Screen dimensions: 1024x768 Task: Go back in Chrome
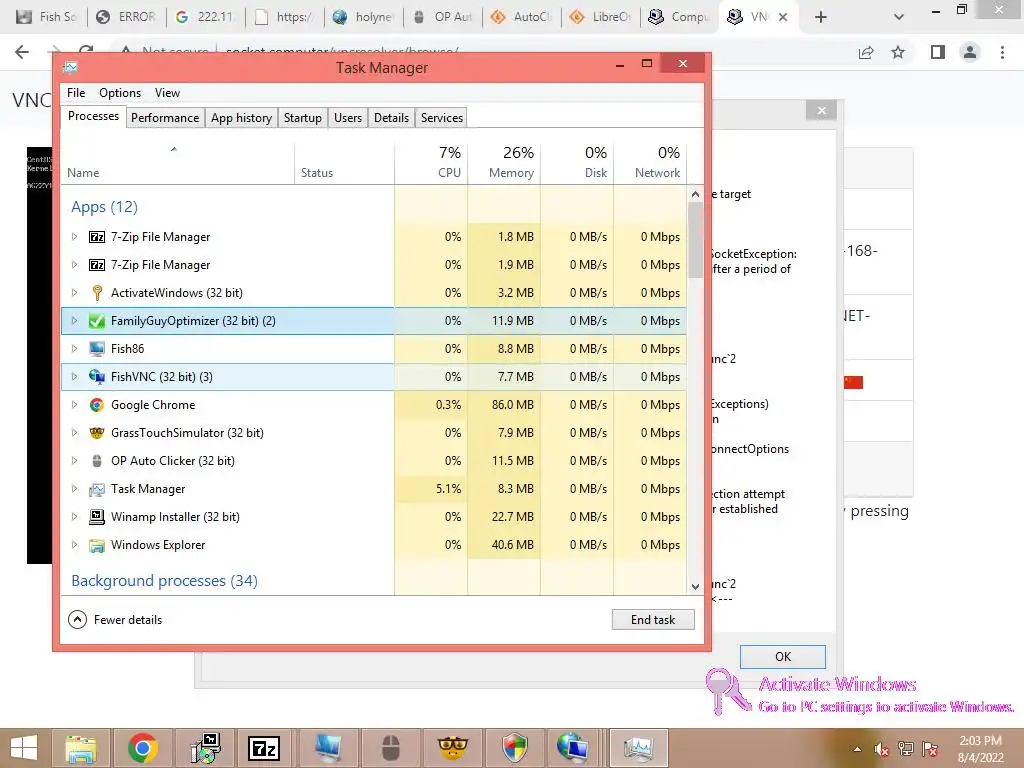coord(22,52)
